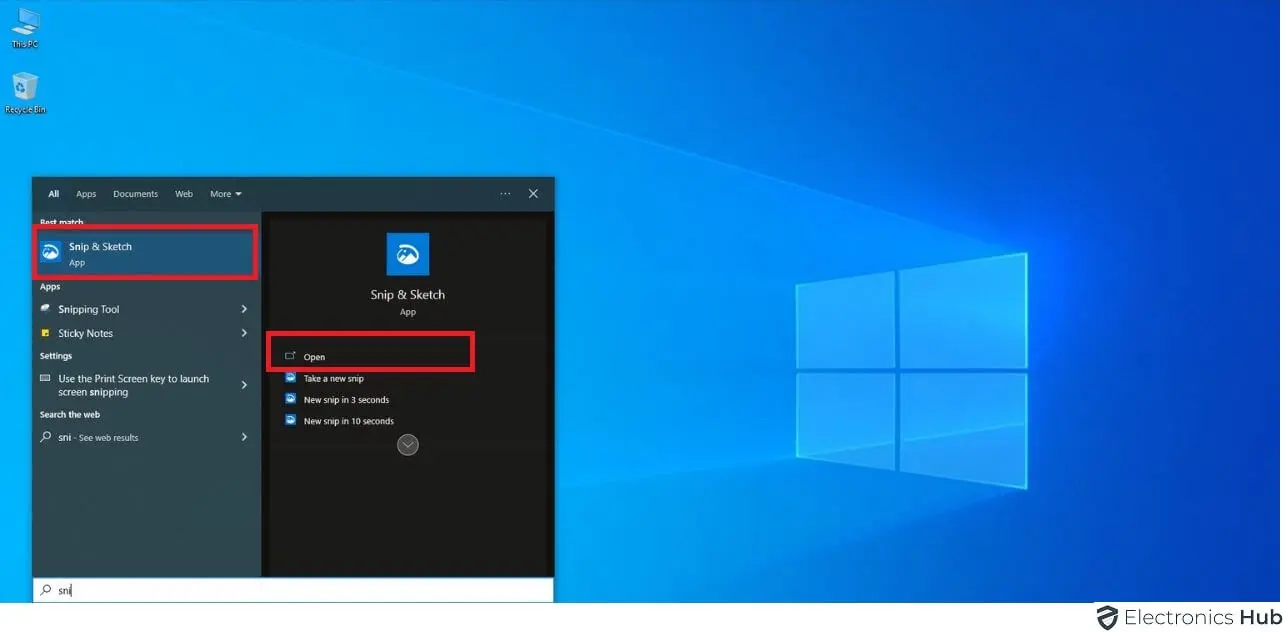Open This PC desktop icon
Screen dimensions: 1283x632
click(25, 28)
